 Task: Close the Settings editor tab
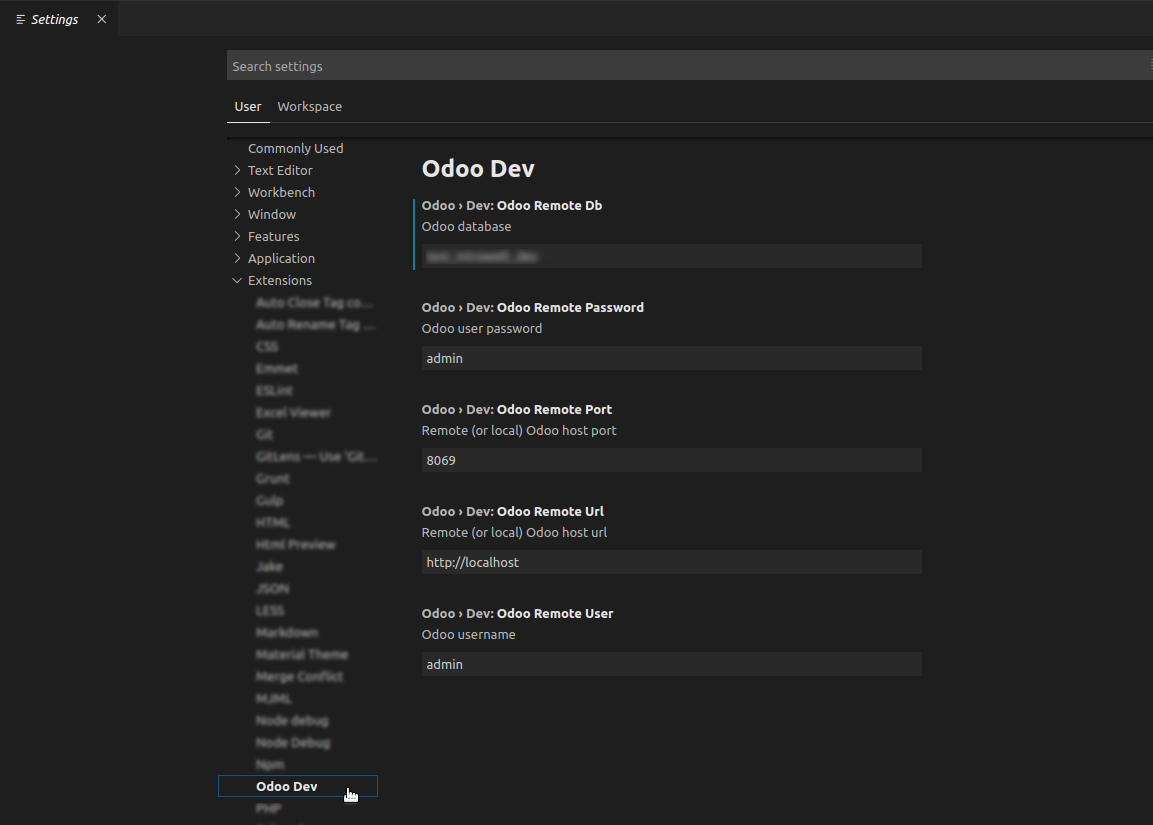101,19
